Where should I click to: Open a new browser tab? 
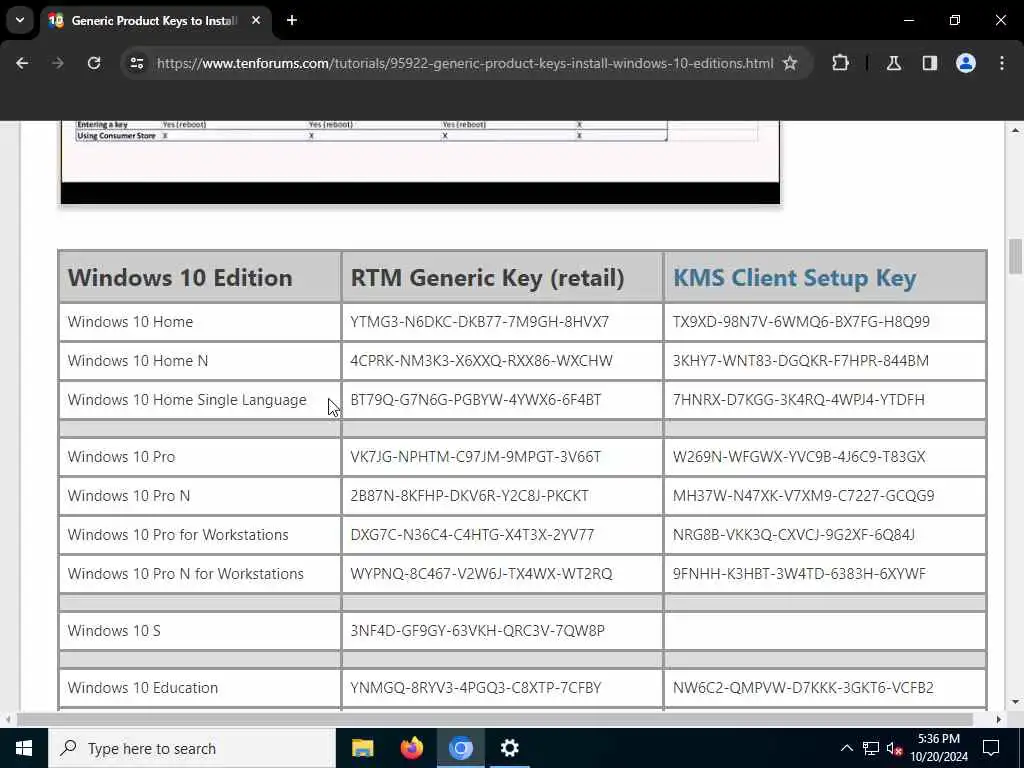tap(292, 20)
